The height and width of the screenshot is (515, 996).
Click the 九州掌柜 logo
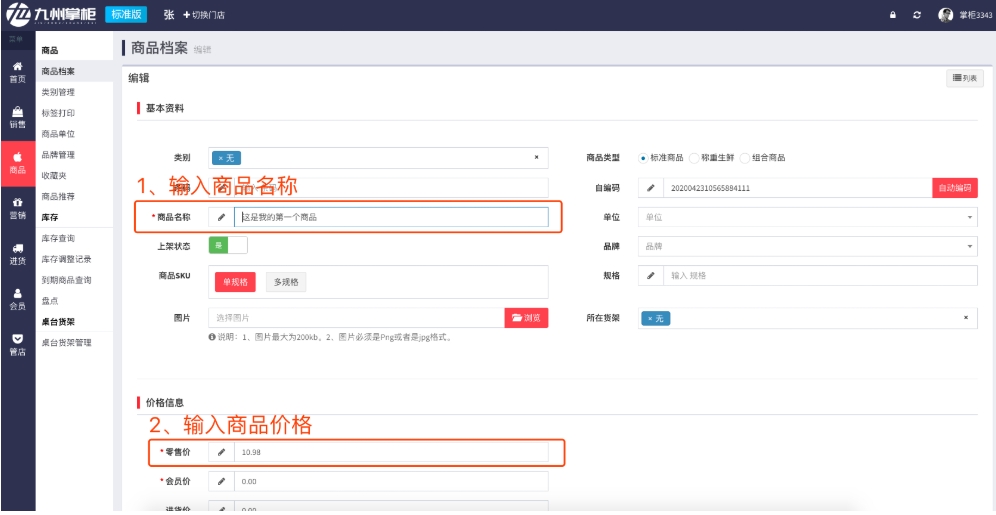point(51,14)
